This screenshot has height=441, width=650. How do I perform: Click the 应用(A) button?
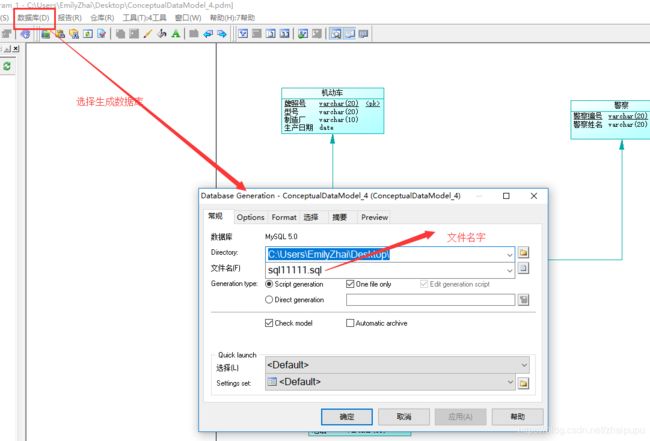461,417
